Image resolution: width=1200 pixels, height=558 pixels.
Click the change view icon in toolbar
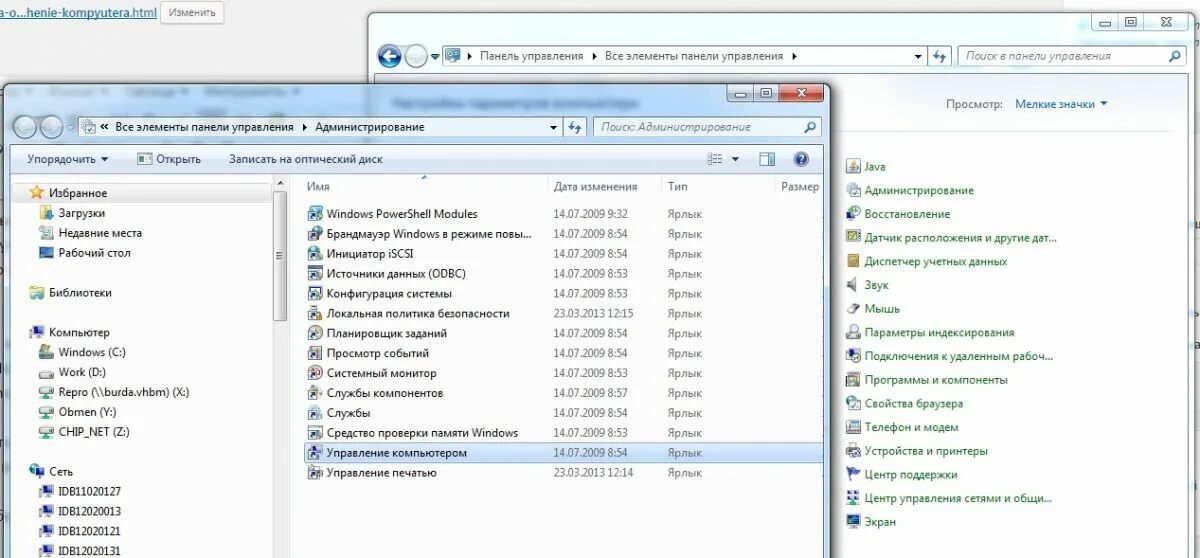click(715, 159)
